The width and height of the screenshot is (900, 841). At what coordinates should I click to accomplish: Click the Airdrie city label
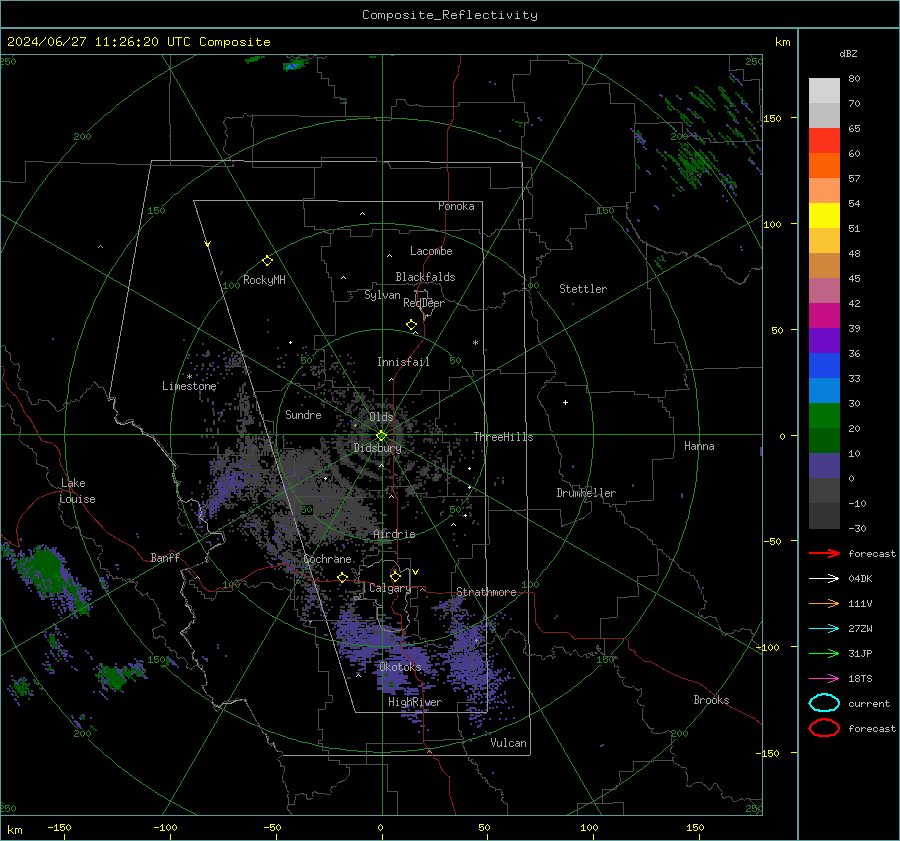click(394, 534)
